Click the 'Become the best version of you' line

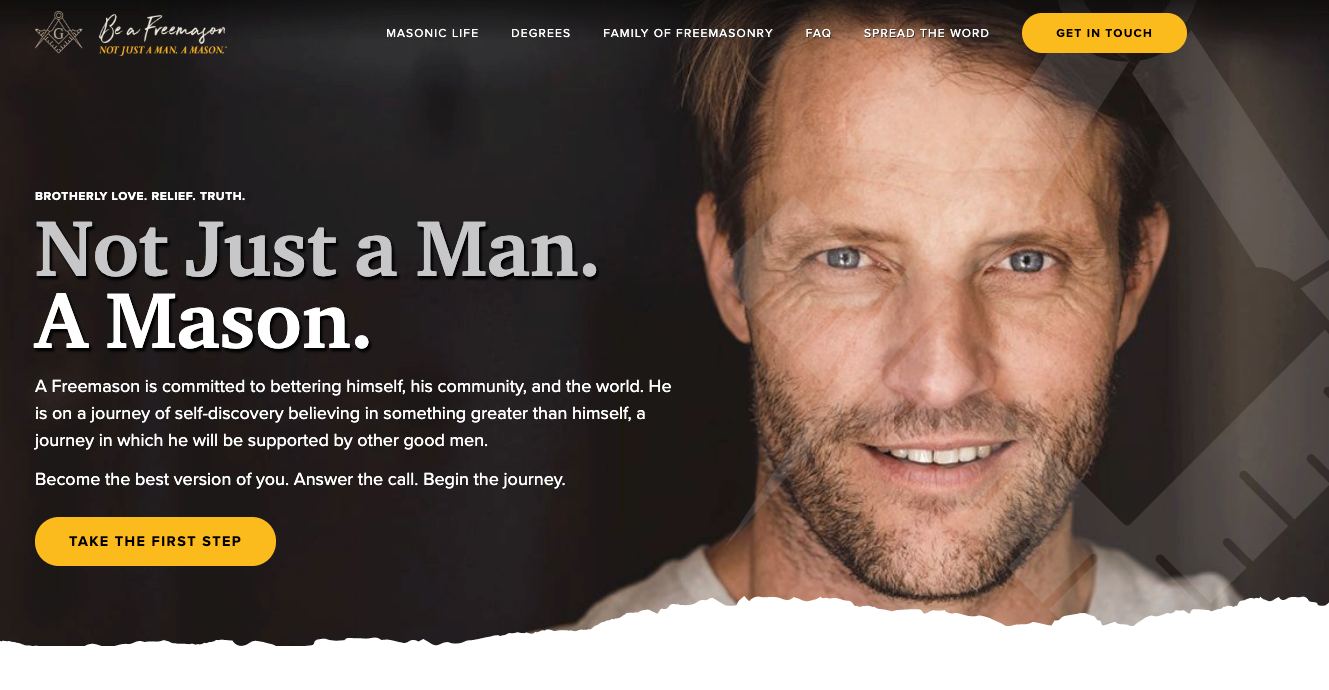(x=300, y=479)
